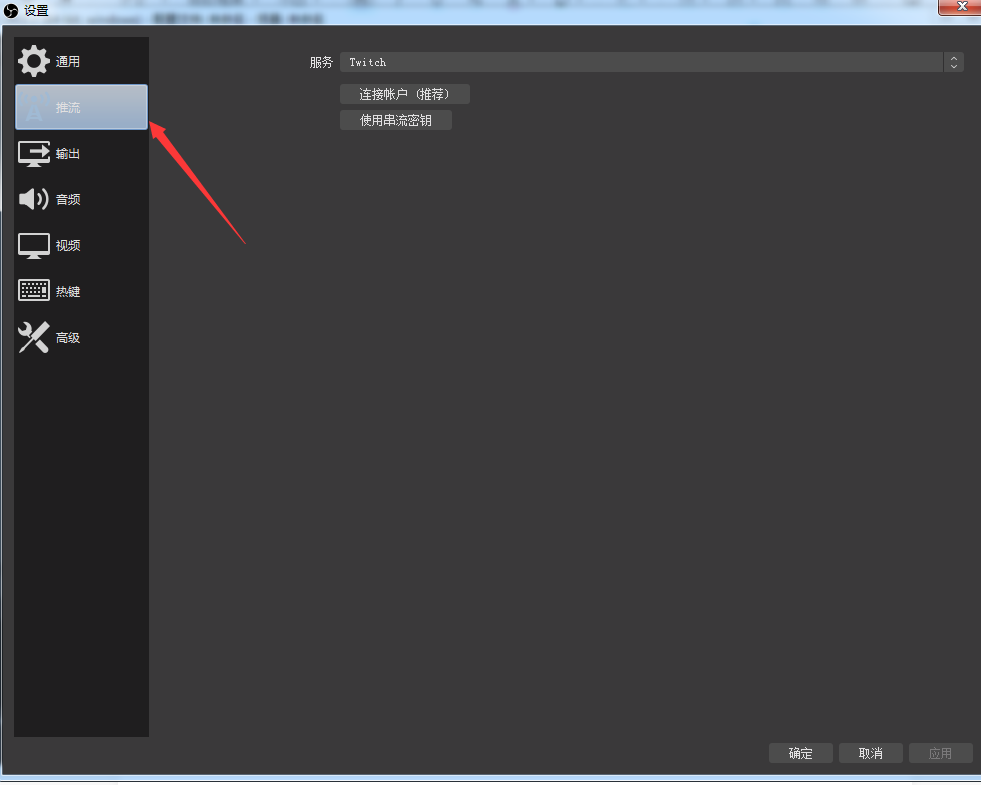The width and height of the screenshot is (981, 785).
Task: Select the 热键 text label in the sidebar
Action: pyautogui.click(x=68, y=292)
